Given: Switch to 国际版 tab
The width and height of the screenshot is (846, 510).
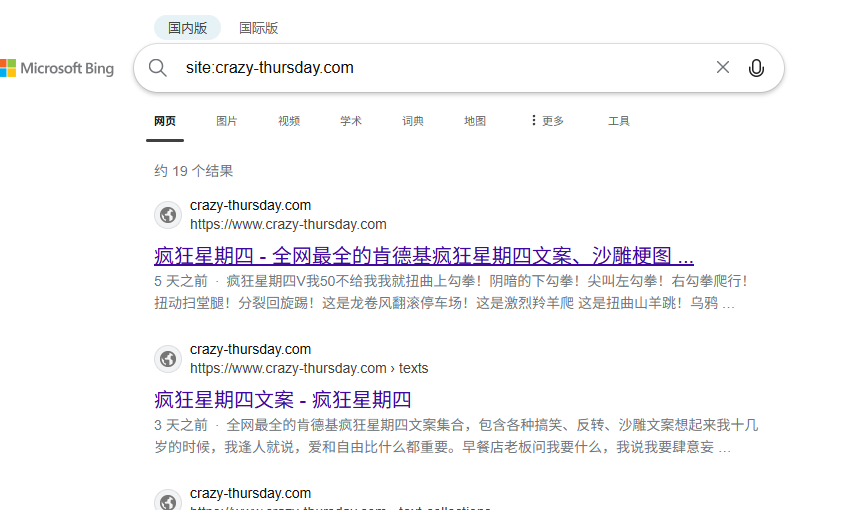Looking at the screenshot, I should 258,28.
